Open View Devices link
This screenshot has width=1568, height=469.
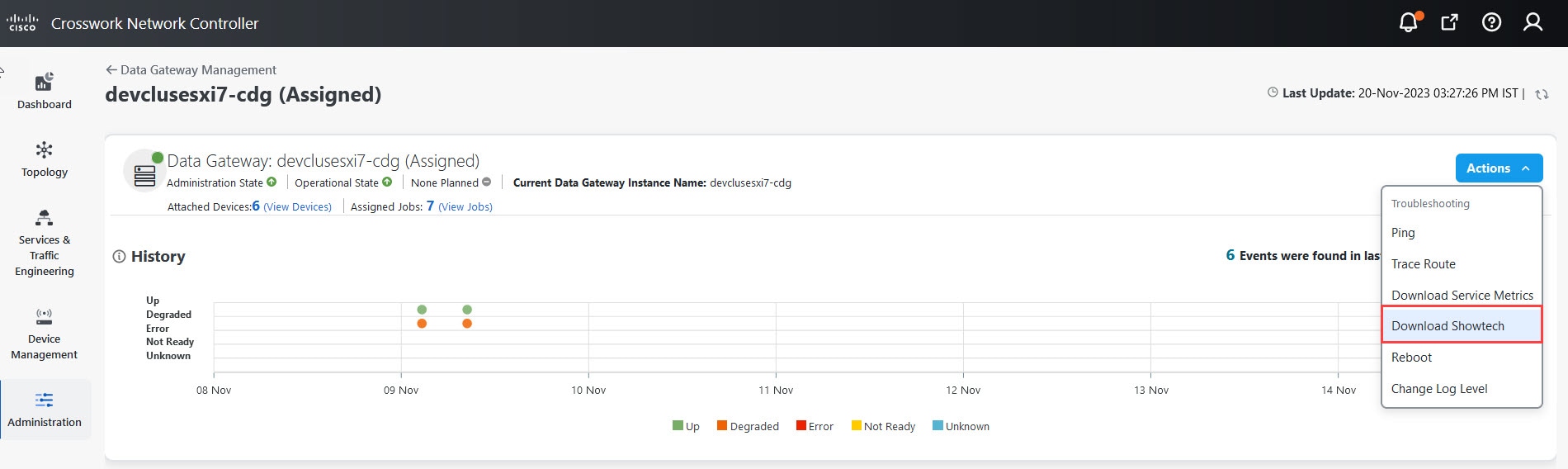297,207
